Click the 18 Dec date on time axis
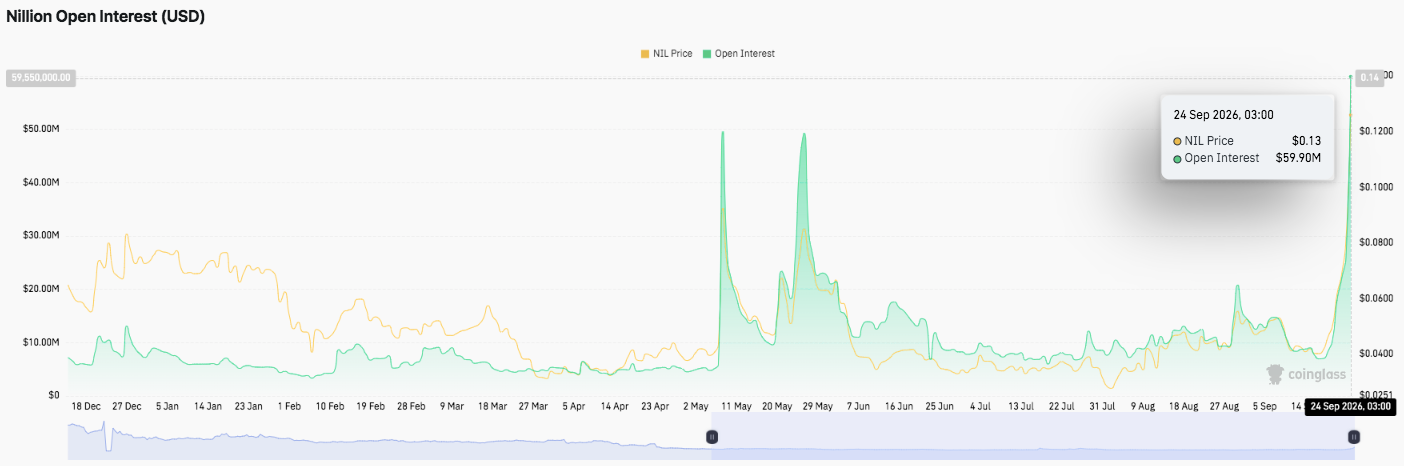The height and width of the screenshot is (466, 1404). point(85,407)
